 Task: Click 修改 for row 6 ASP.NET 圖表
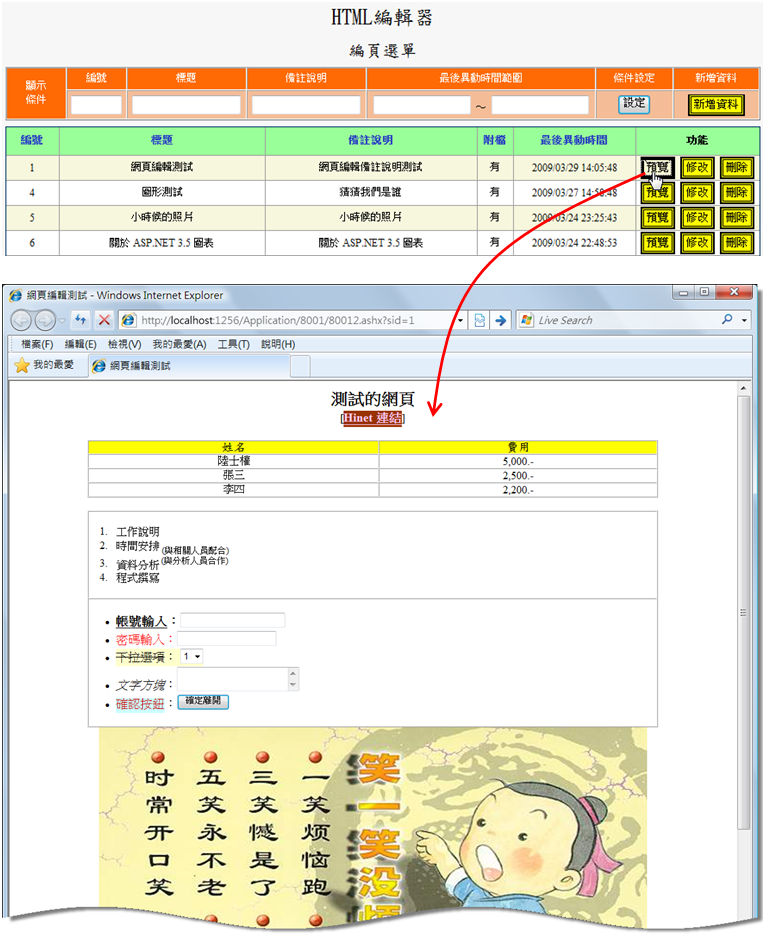pyautogui.click(x=698, y=243)
